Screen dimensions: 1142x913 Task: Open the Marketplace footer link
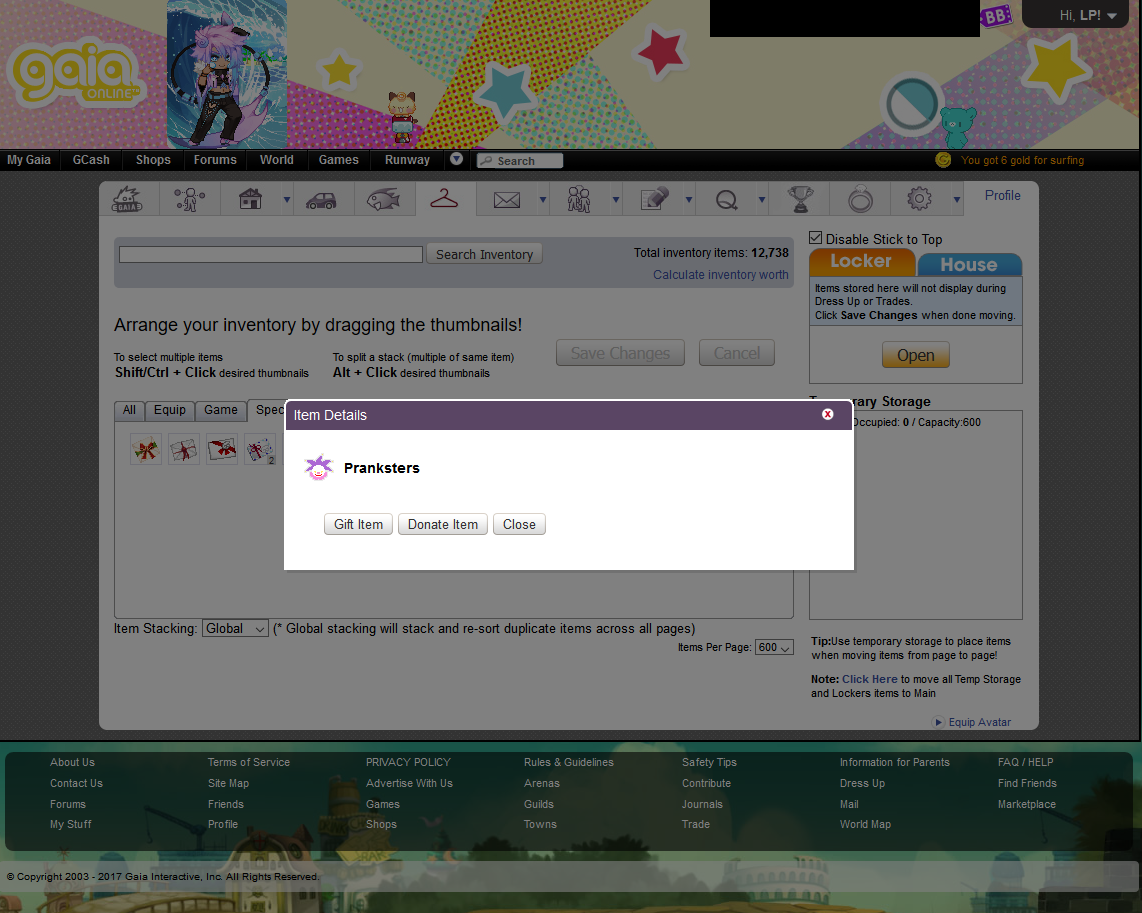1027,804
